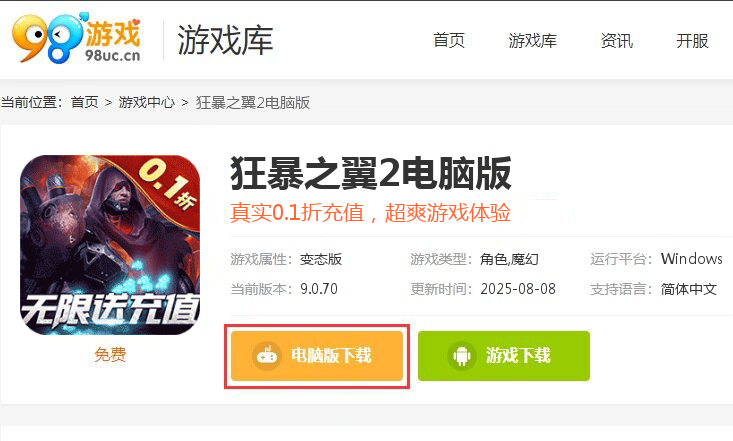Click the 首页 breadcrumb link
The image size is (733, 441).
pos(85,102)
